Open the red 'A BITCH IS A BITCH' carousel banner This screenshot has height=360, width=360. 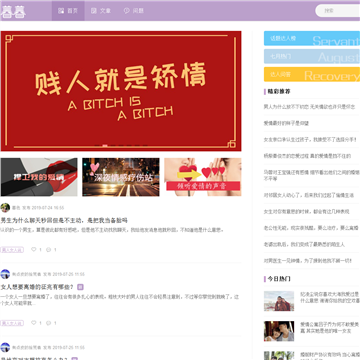(121, 91)
